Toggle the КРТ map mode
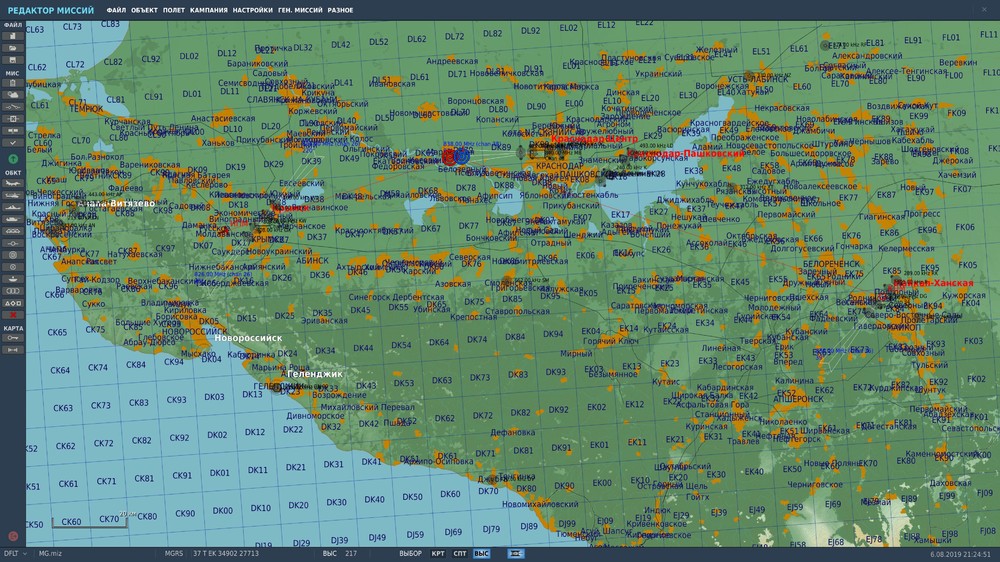Viewport: 1000px width, 562px height. (438, 554)
